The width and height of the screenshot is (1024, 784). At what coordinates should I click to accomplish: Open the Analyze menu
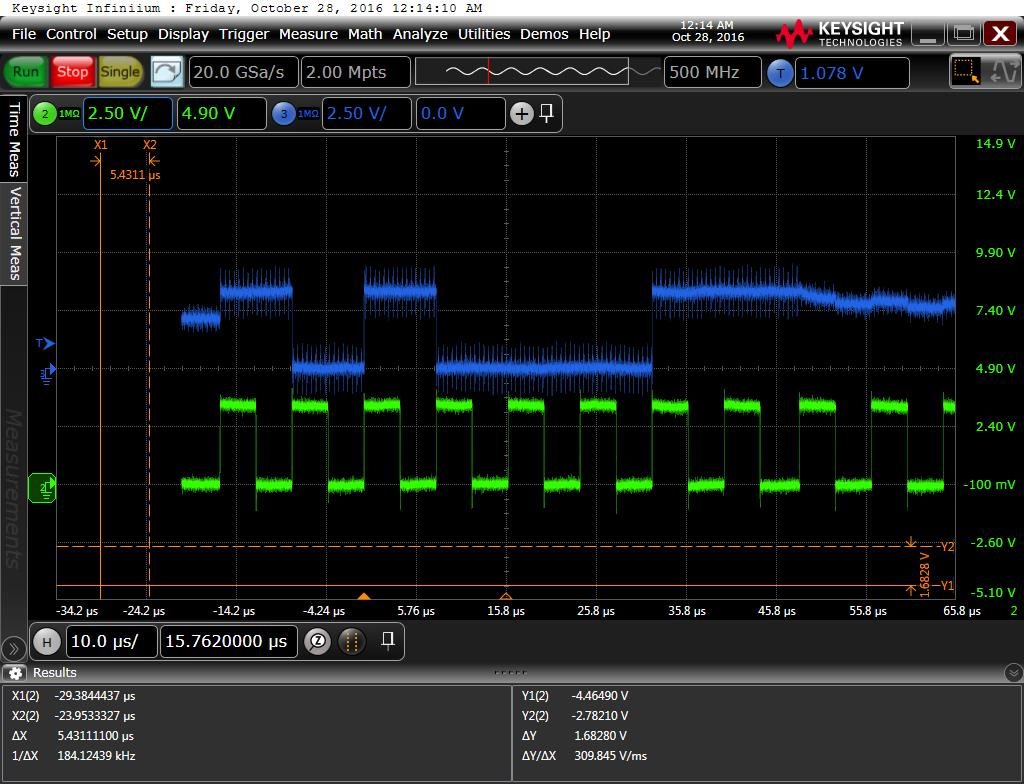420,34
